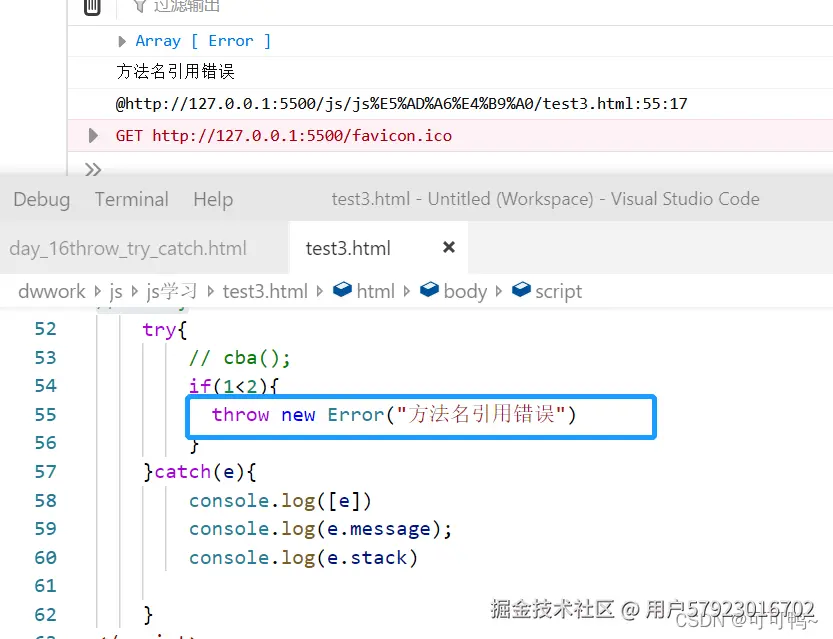Open the favicon.ico request URL

302,135
